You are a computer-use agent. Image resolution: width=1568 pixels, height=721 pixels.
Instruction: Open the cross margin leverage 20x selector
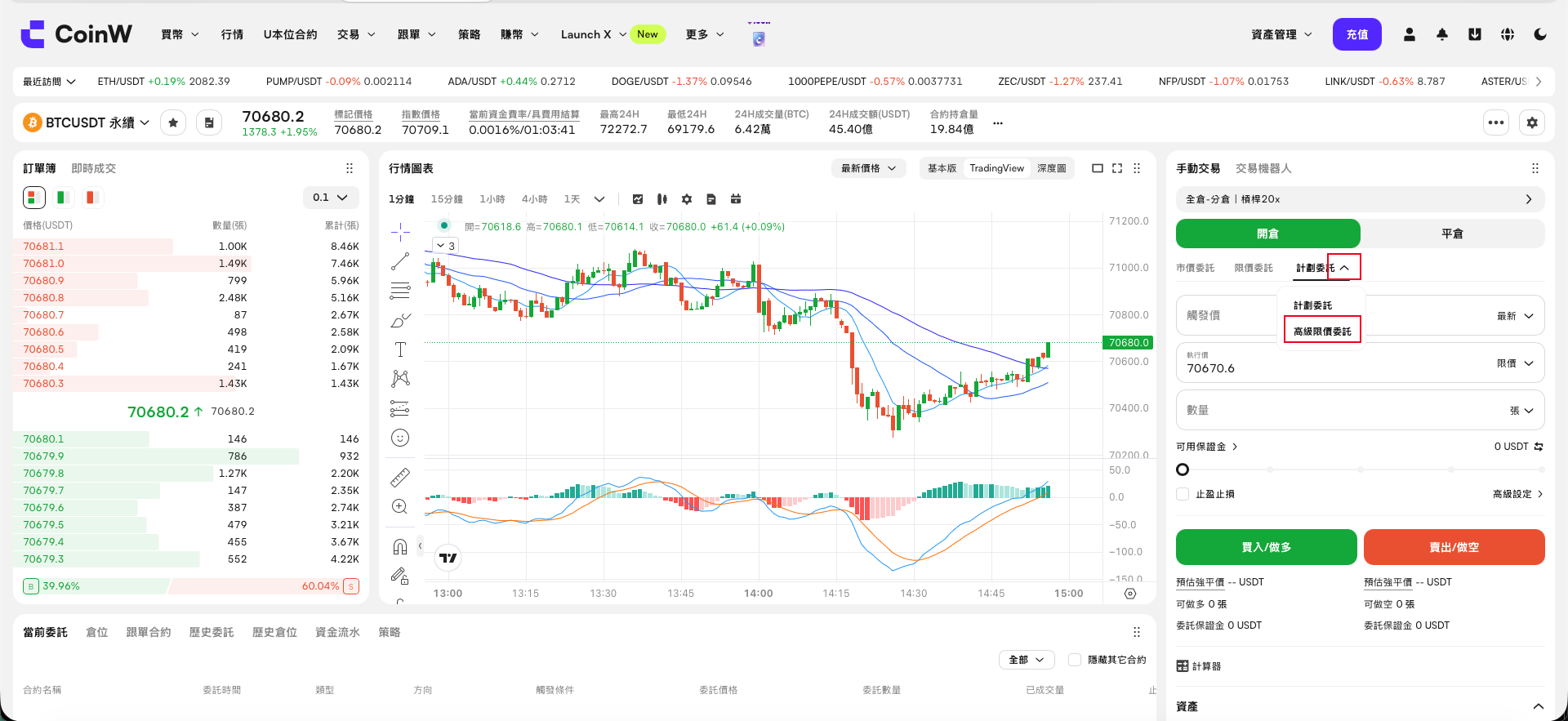point(1360,199)
